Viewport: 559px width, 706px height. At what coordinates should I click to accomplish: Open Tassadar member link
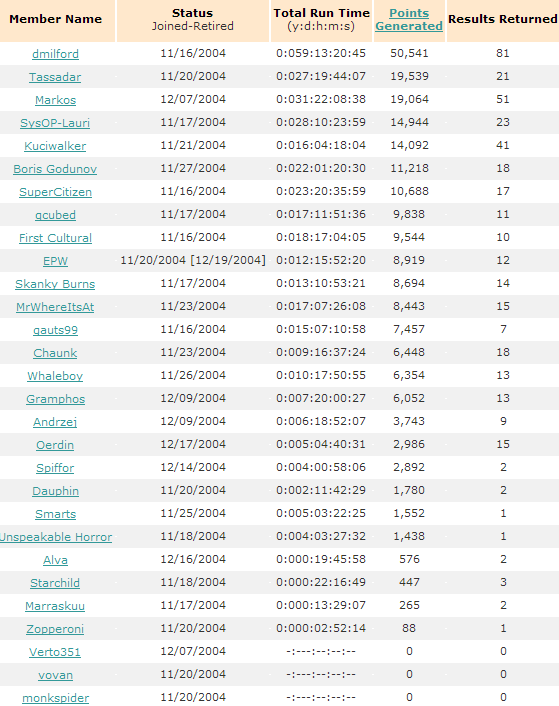coord(55,77)
